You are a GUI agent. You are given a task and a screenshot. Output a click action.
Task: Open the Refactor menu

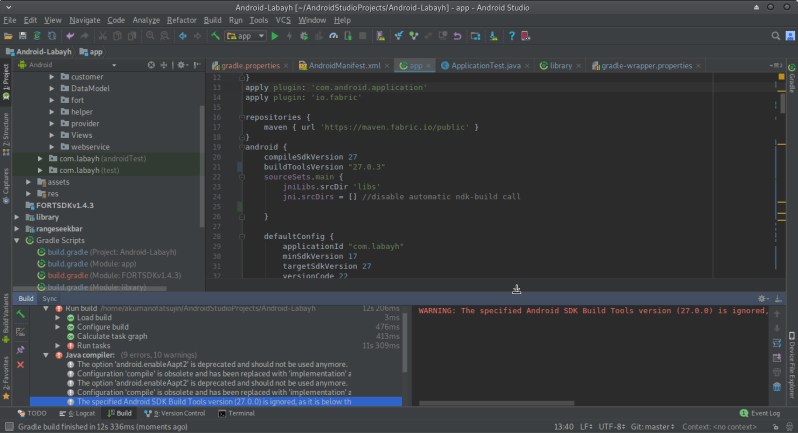[x=181, y=20]
